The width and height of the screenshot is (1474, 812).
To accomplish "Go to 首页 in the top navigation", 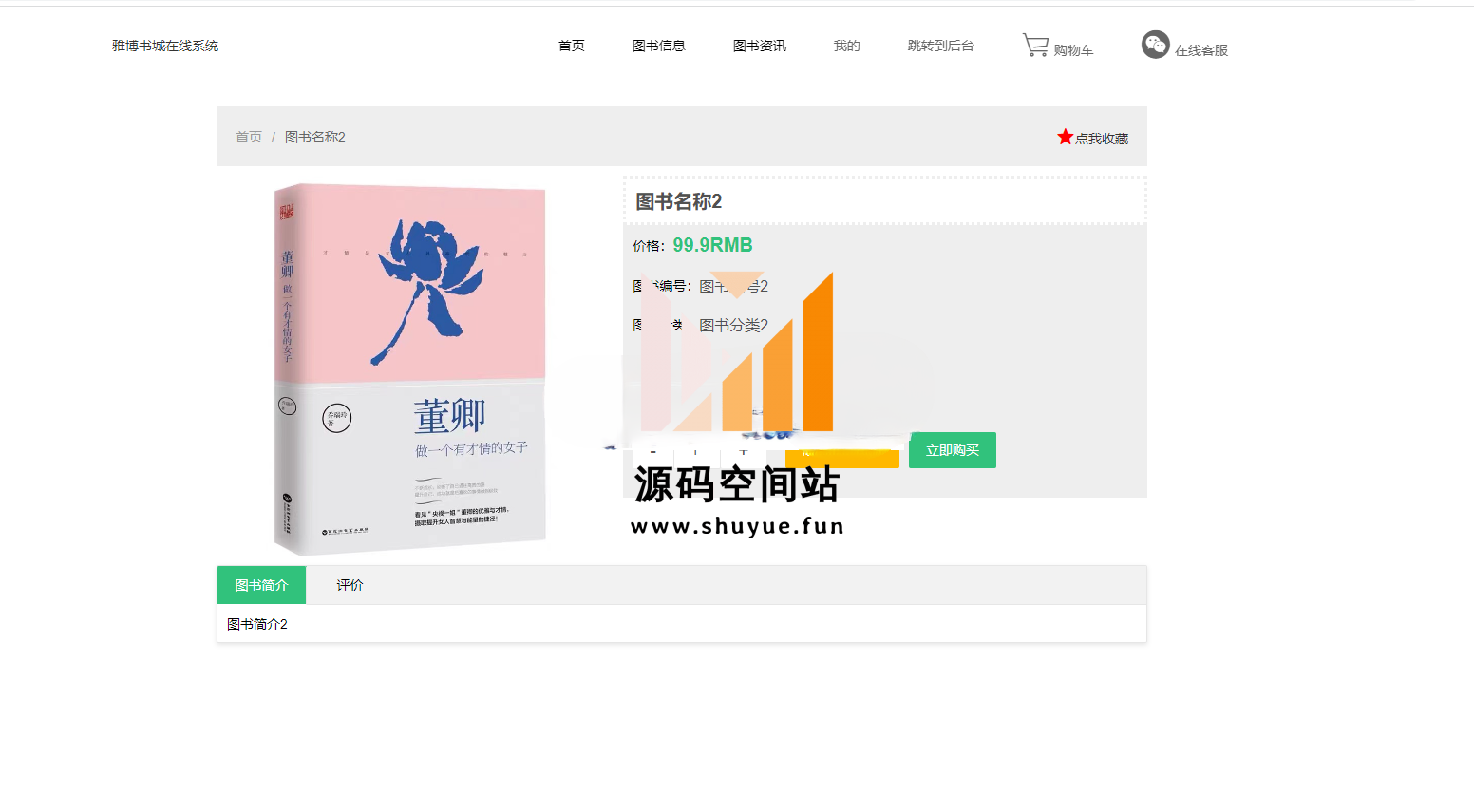I will [572, 46].
